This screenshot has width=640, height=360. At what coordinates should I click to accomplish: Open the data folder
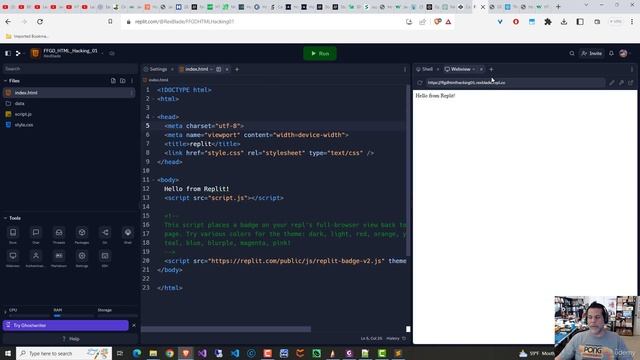click(19, 104)
